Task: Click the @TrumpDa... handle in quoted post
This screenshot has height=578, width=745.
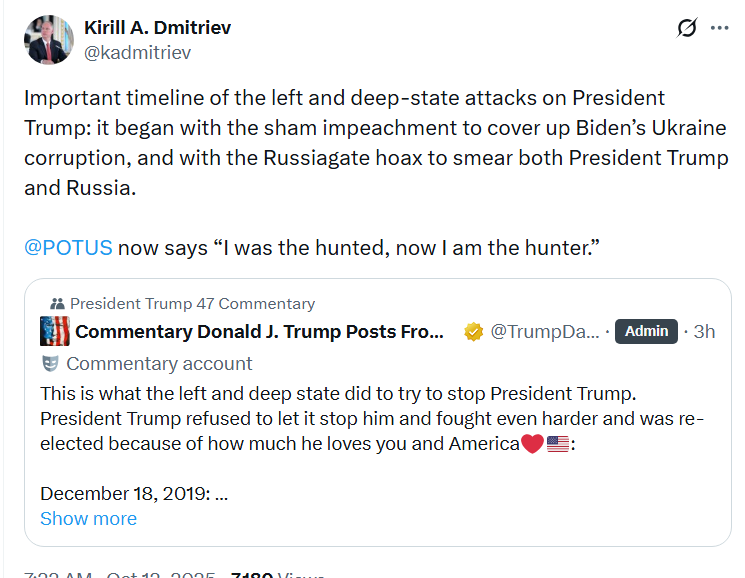Action: [x=545, y=332]
